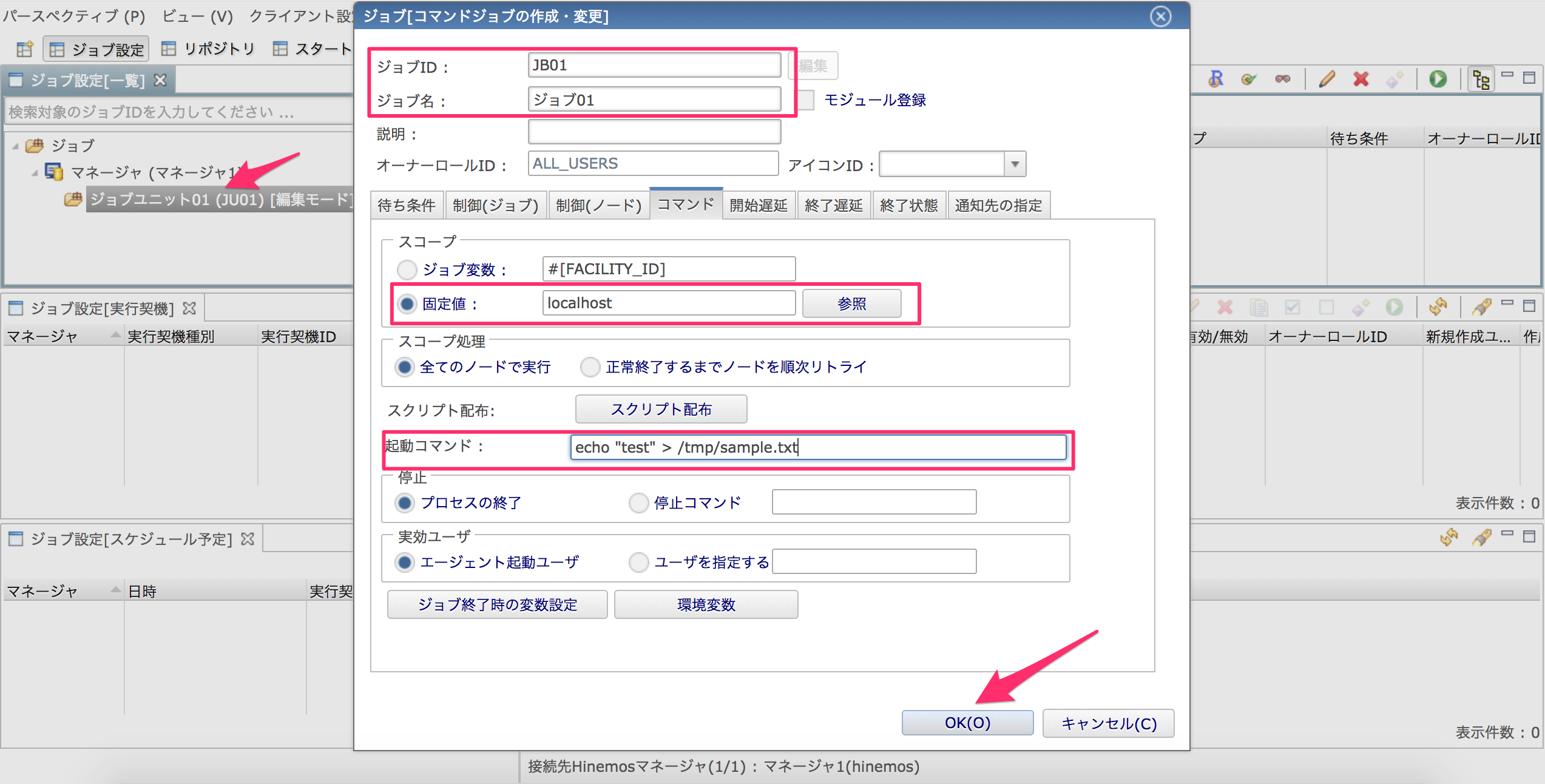
Task: Switch to the 待ち条件 tab
Action: coord(406,206)
